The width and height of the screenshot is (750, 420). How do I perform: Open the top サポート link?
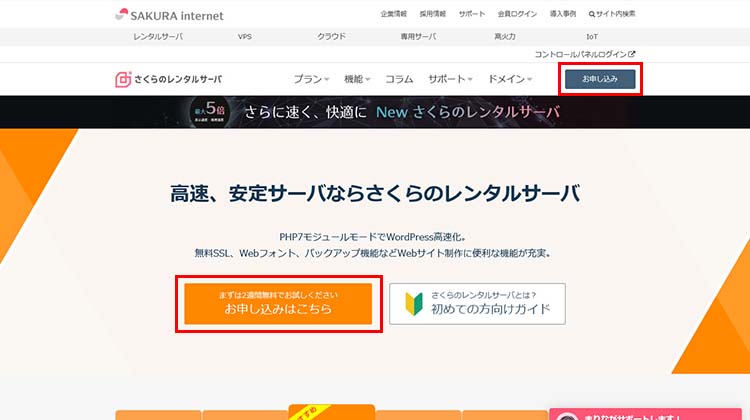tap(472, 14)
